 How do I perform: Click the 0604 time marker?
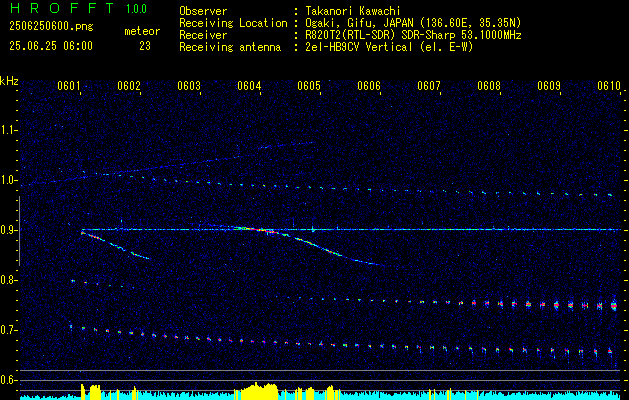coord(249,85)
